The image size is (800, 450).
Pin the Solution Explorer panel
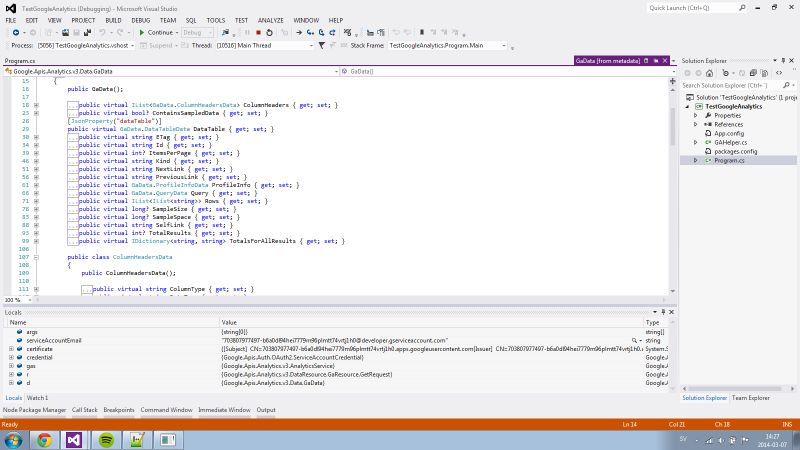coord(783,61)
